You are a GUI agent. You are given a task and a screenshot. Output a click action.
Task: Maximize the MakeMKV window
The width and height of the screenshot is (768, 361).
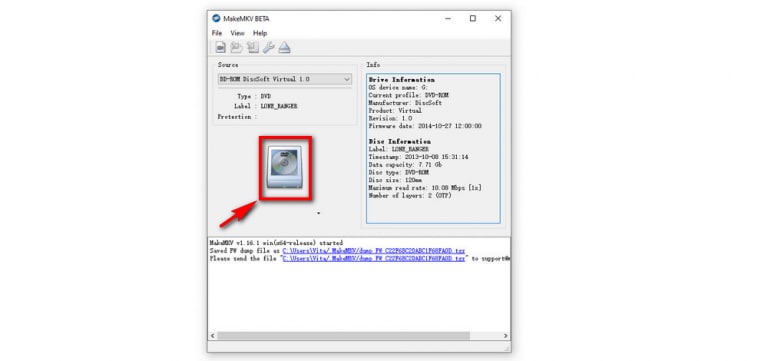click(473, 19)
